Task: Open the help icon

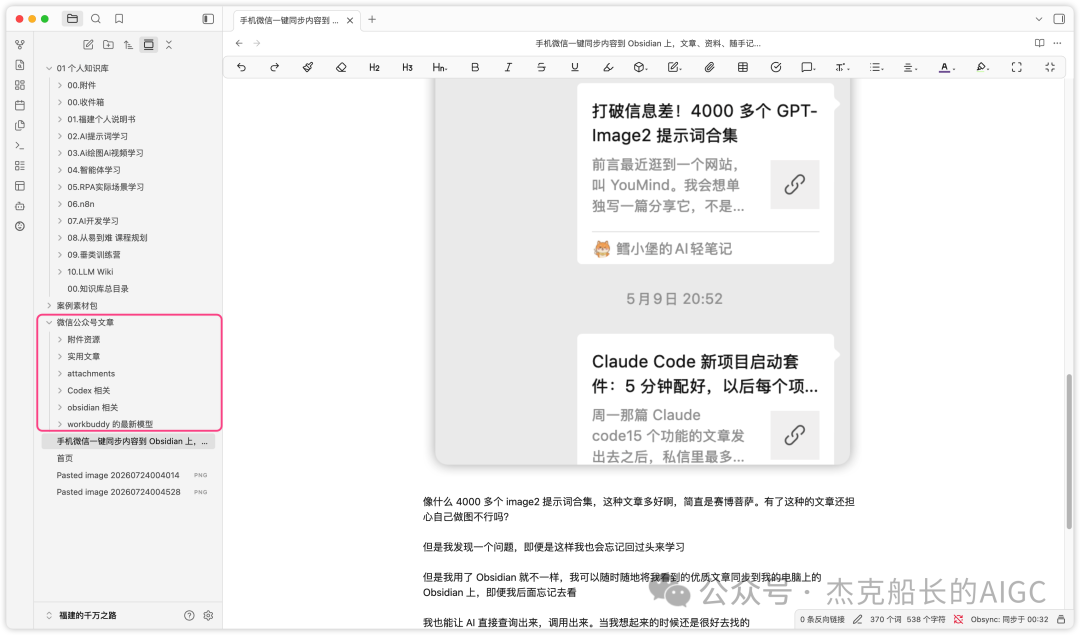Action: [x=189, y=616]
